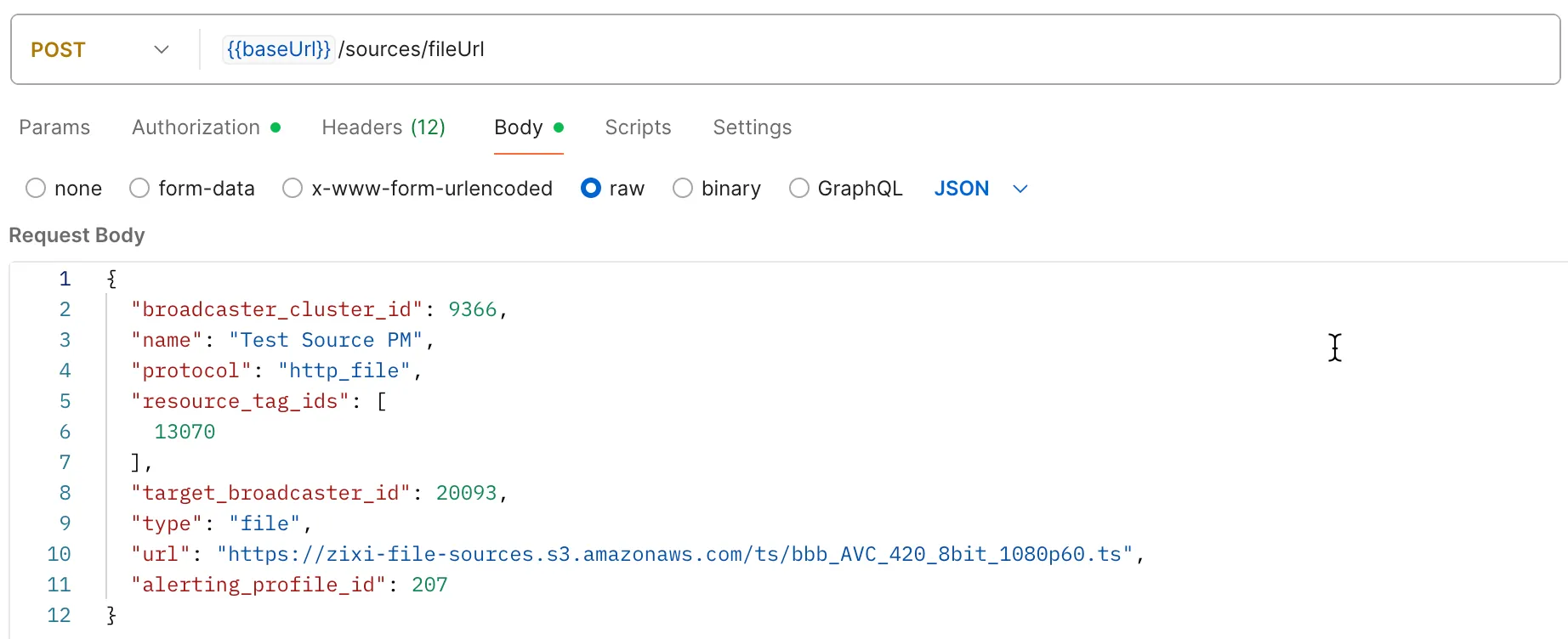
Task: Click line number 12 in editor gutter
Action: [x=59, y=615]
